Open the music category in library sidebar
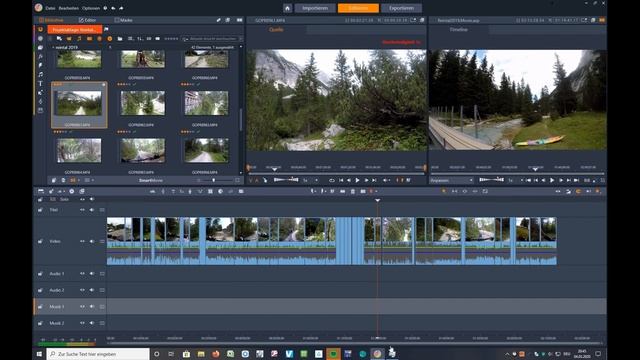640x360 pixels. pos(40,74)
